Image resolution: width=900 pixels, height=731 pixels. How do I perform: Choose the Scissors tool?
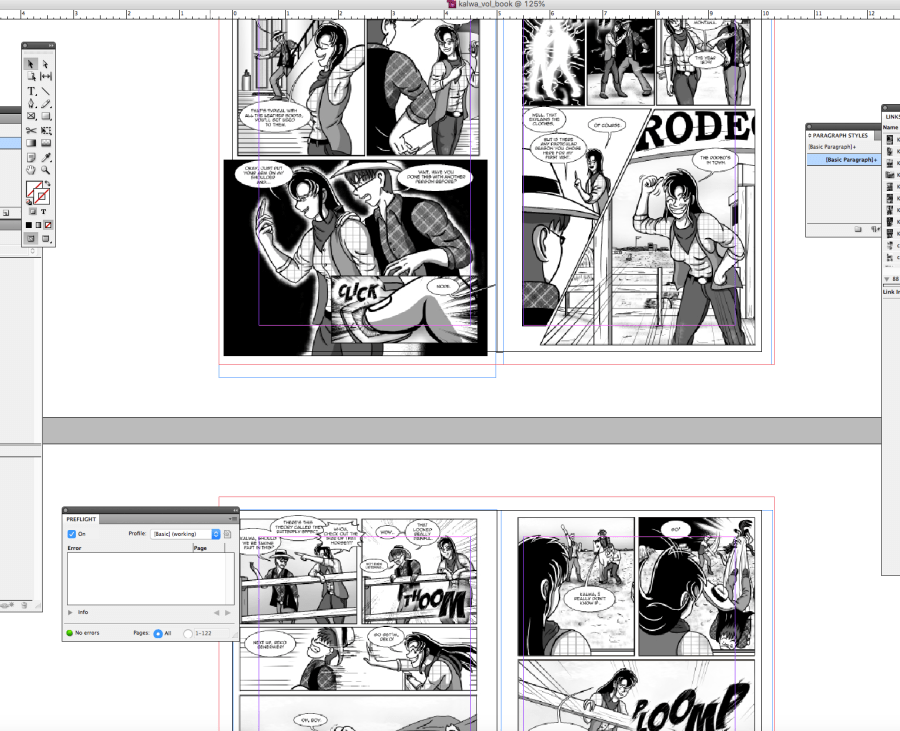pyautogui.click(x=32, y=130)
